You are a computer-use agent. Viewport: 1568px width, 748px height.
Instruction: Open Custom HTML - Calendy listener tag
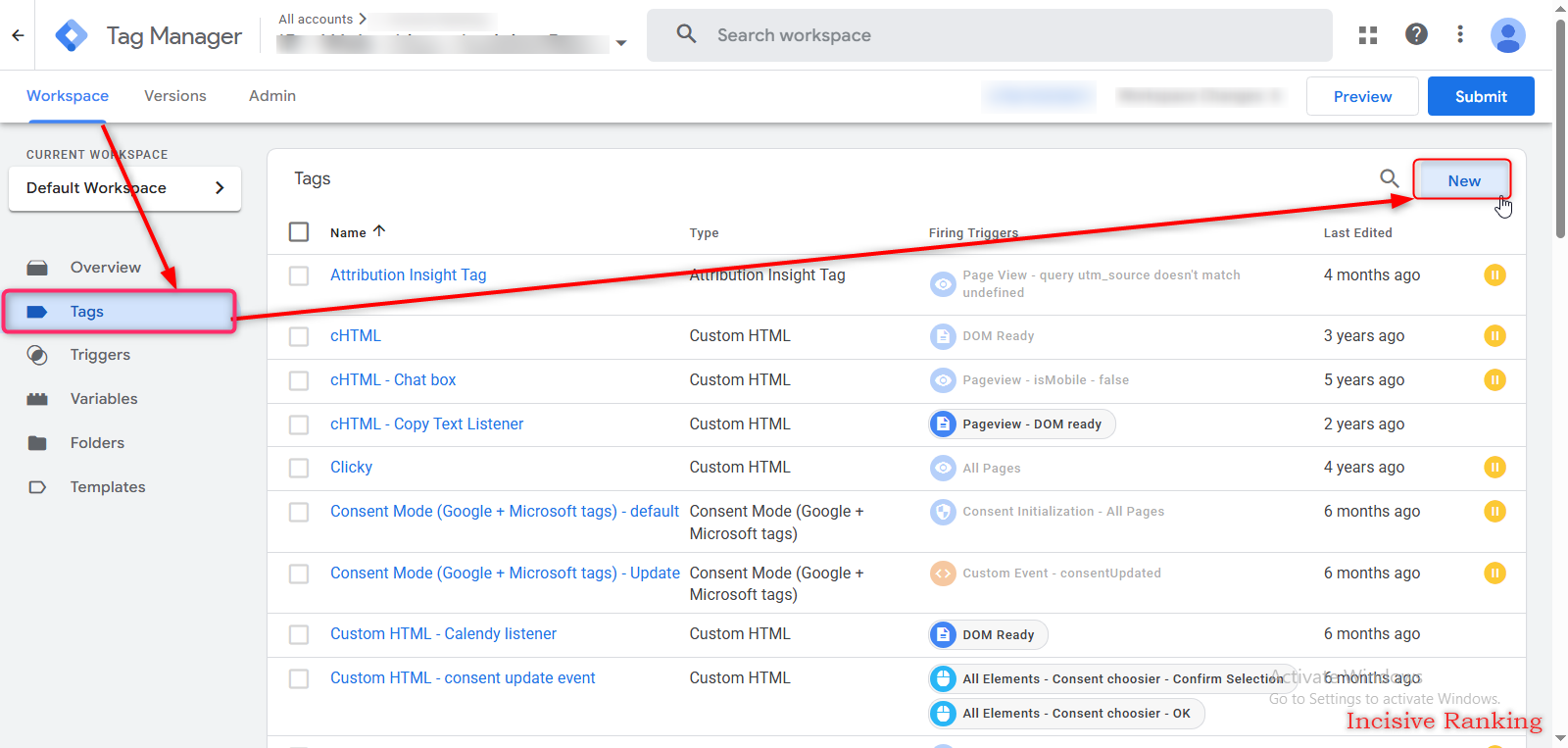point(443,634)
